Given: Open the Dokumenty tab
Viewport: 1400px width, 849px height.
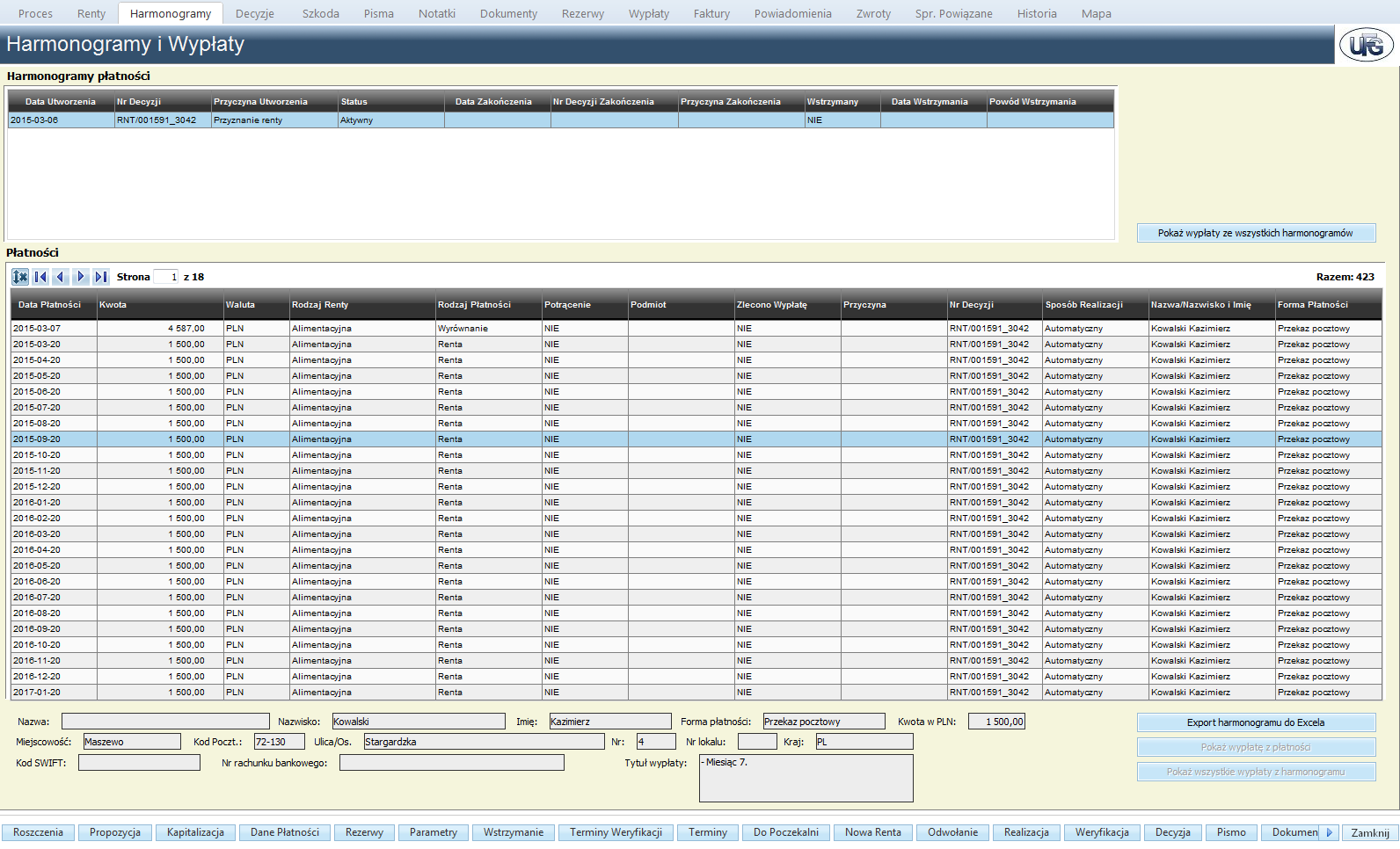Looking at the screenshot, I should point(508,13).
